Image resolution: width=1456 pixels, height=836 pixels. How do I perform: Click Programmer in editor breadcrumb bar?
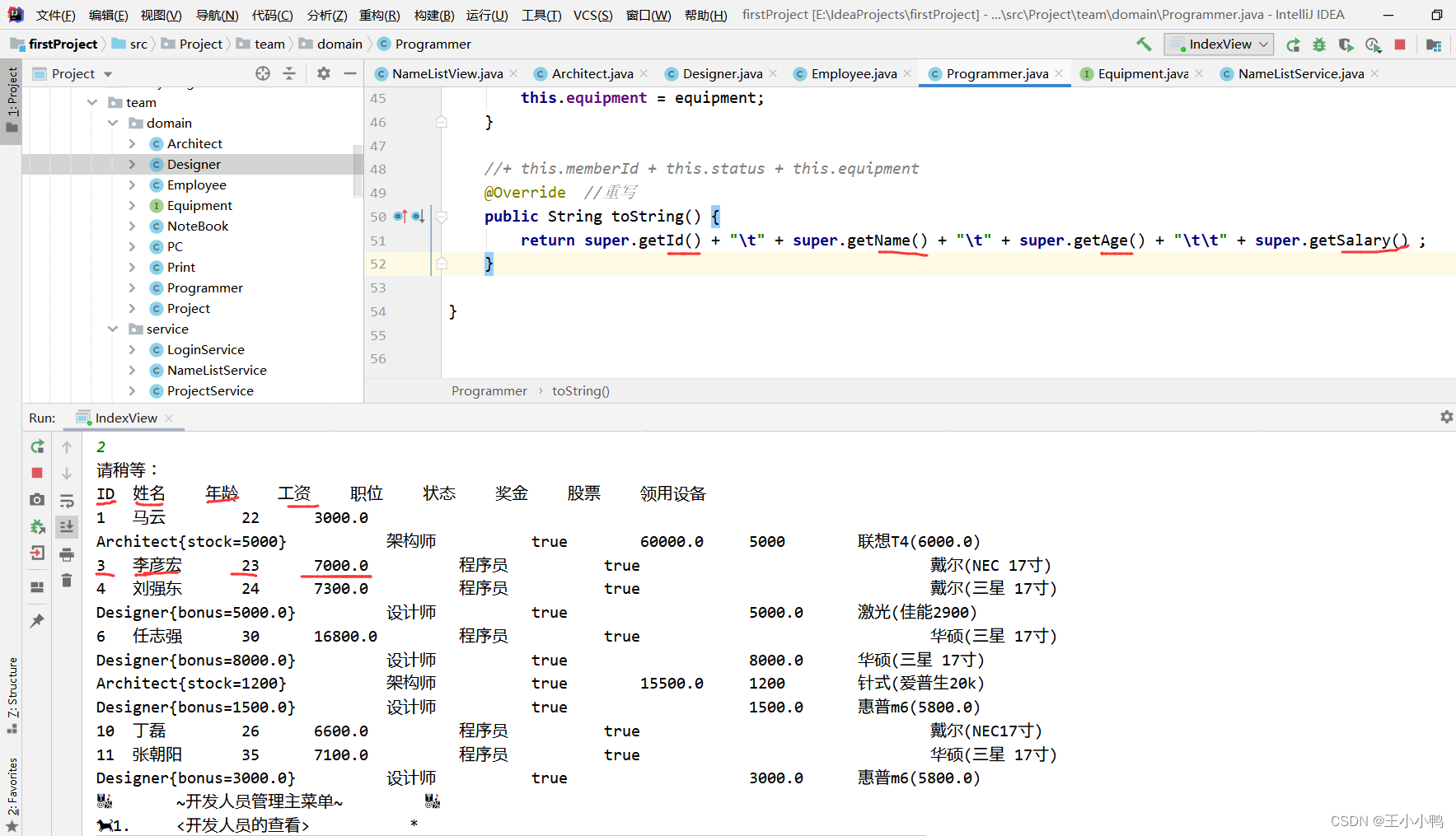[489, 391]
